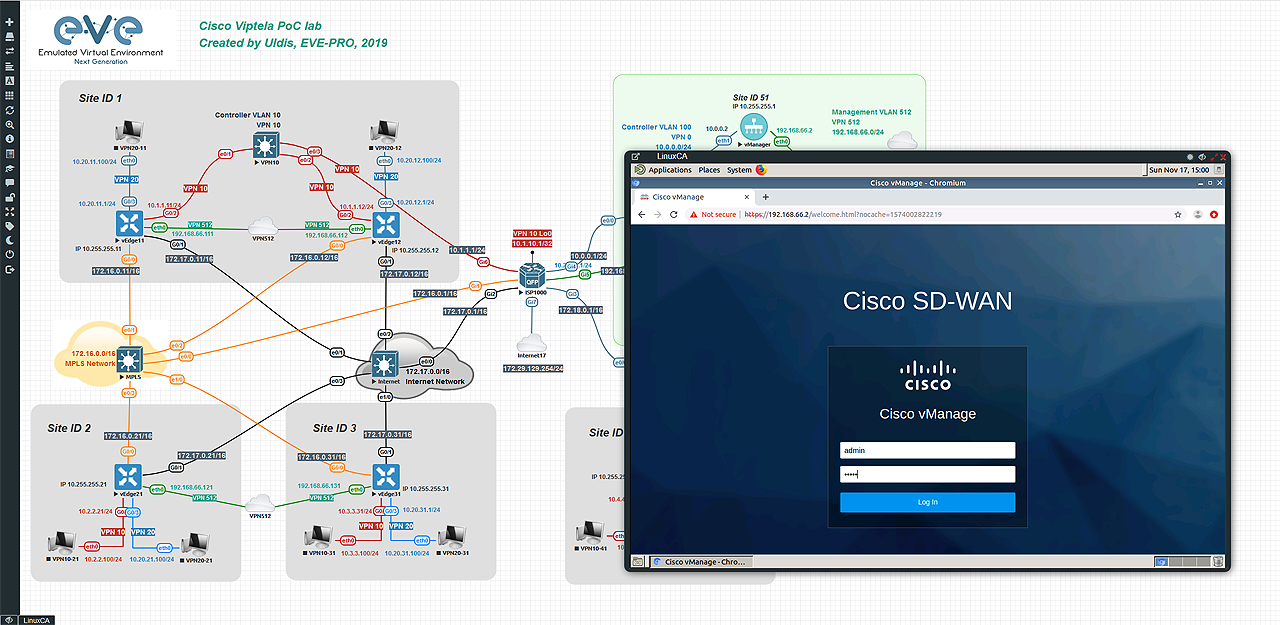This screenshot has height=625, width=1280.
Task: Click the Log In button
Action: [x=927, y=502]
